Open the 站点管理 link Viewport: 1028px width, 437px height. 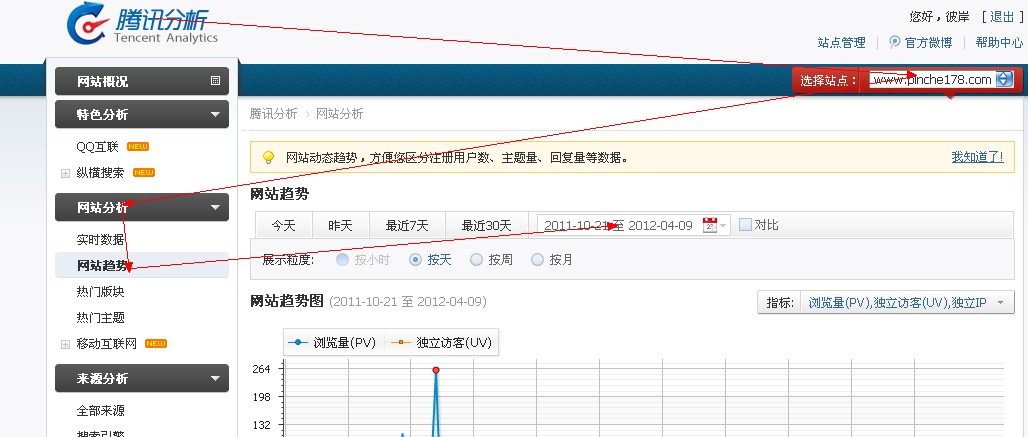pyautogui.click(x=841, y=43)
